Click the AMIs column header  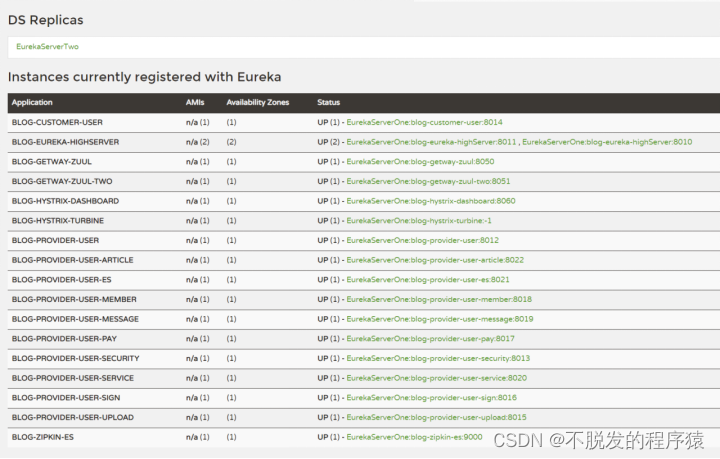point(195,102)
